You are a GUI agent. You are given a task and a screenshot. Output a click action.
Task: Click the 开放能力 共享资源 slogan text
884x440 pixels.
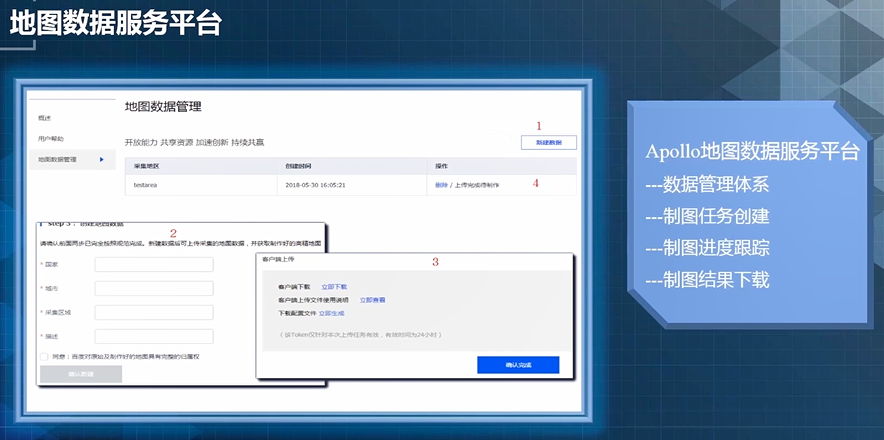coord(195,143)
